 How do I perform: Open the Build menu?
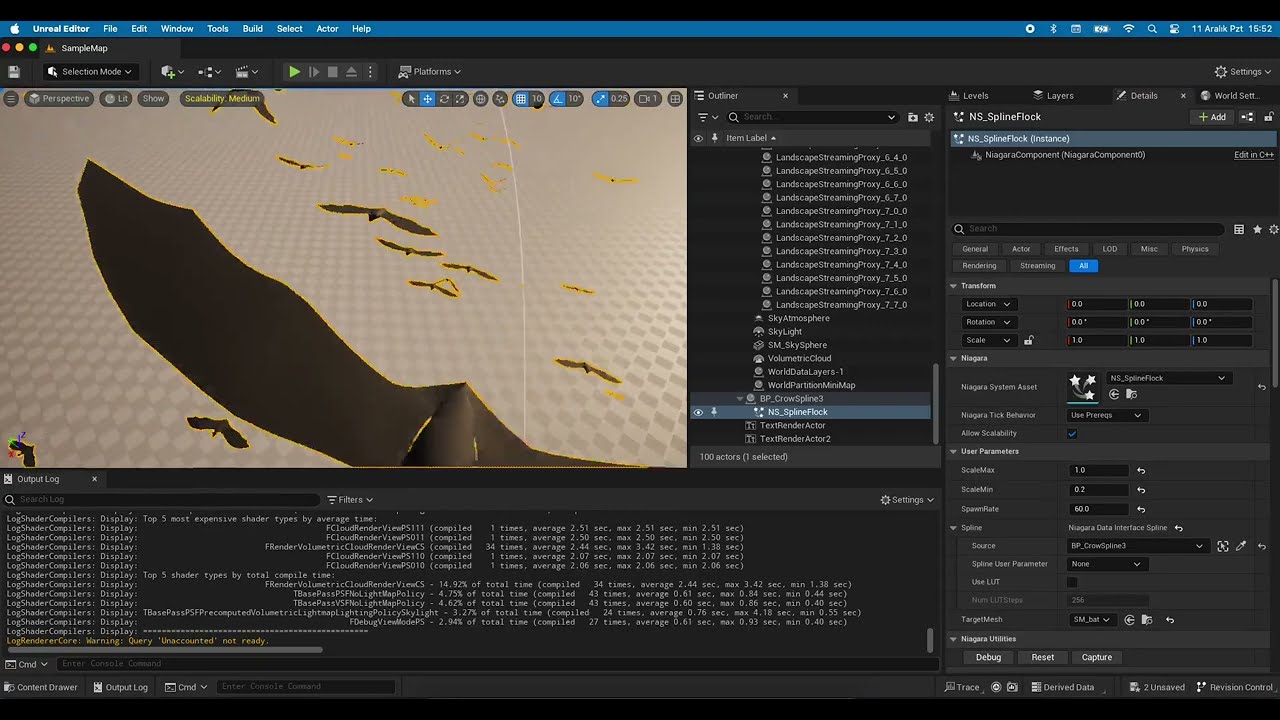point(253,29)
